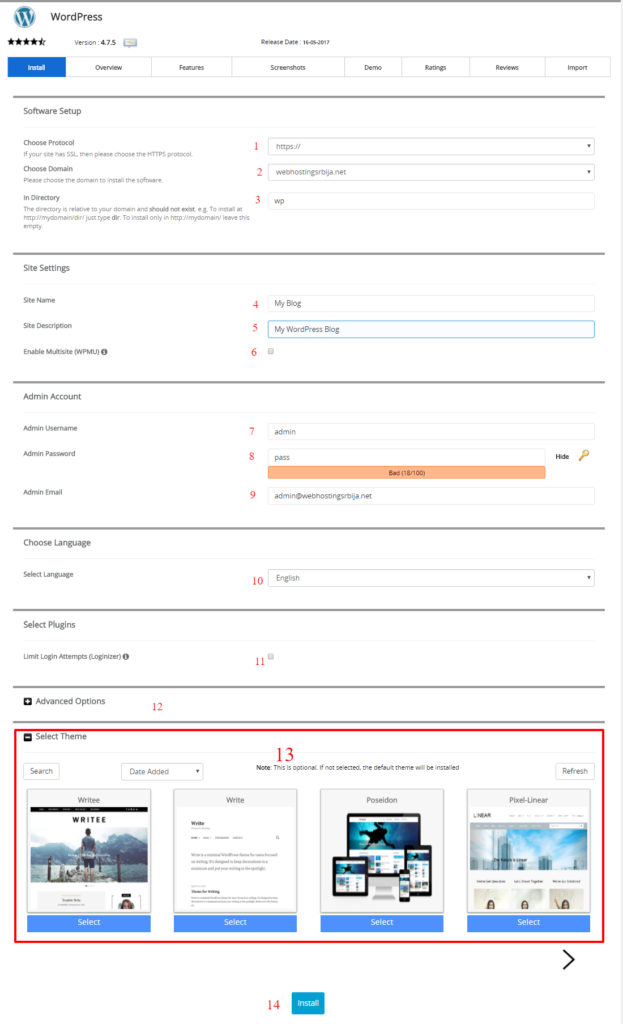
Task: Open the Choose Protocol dropdown
Action: (x=431, y=146)
